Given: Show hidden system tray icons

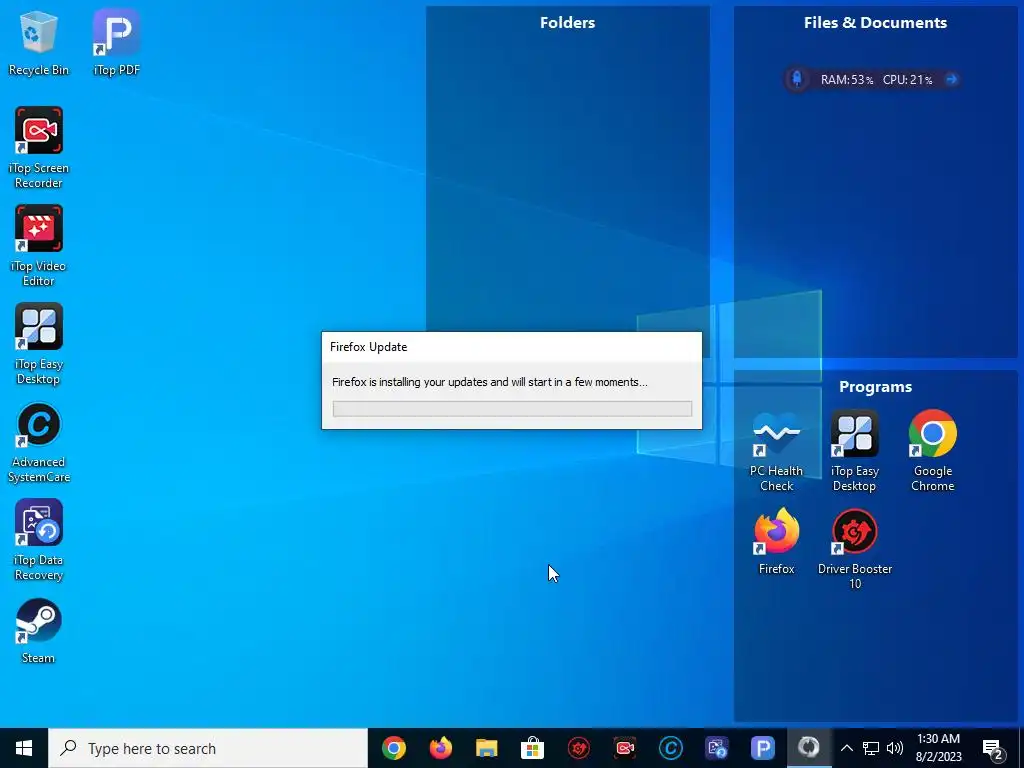Looking at the screenshot, I should (846, 748).
